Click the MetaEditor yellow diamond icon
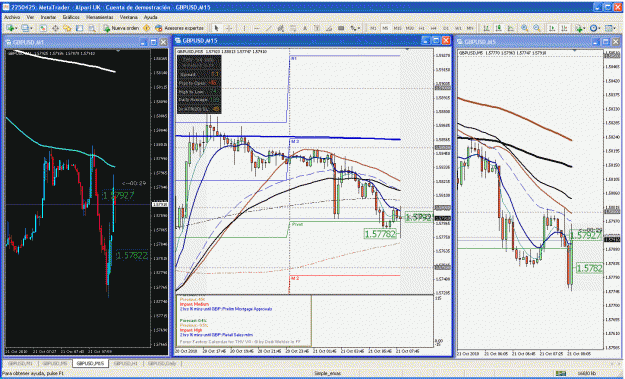The width and height of the screenshot is (625, 379). pyautogui.click(x=146, y=28)
